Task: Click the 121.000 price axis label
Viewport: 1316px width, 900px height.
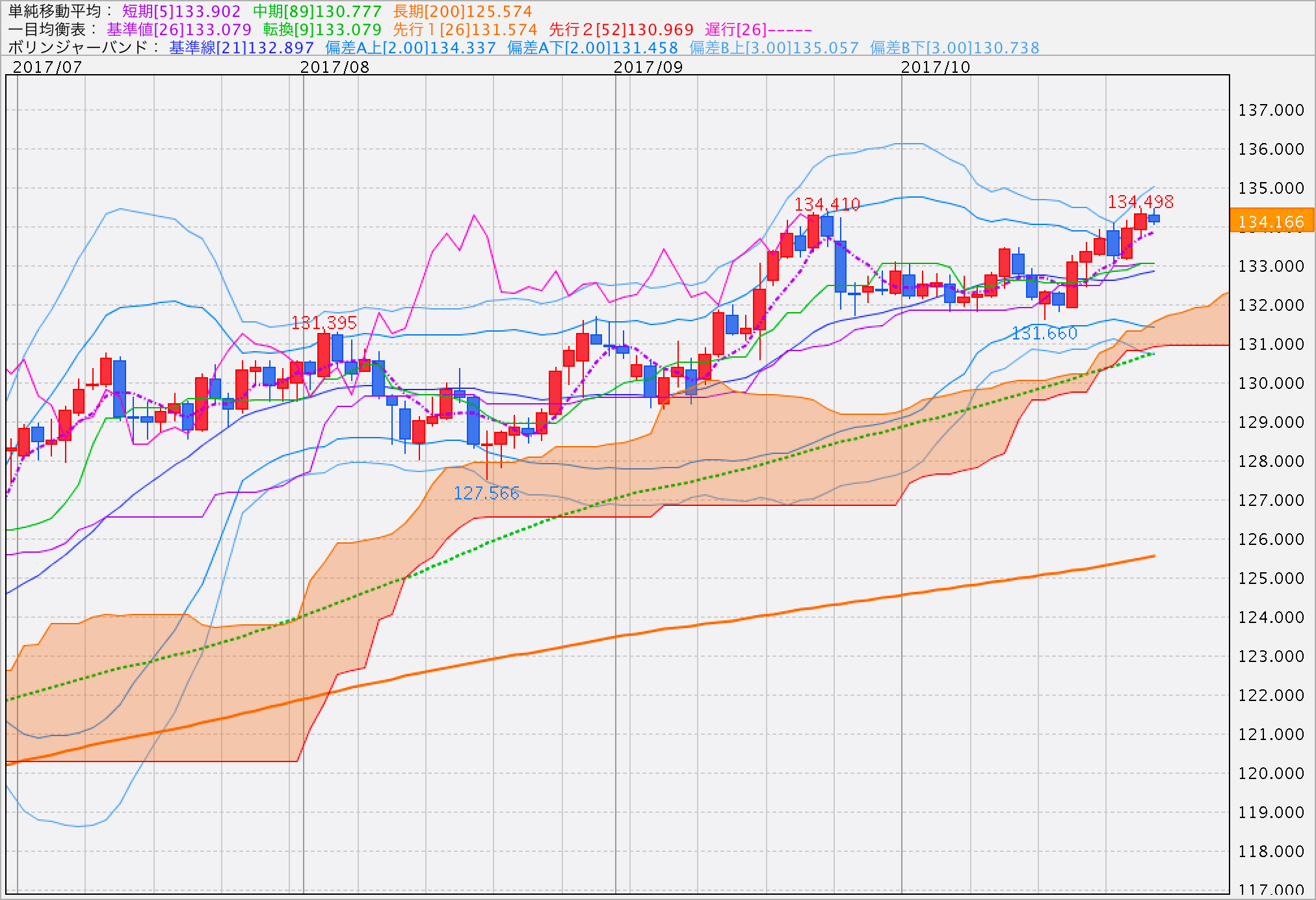Action: (x=1271, y=734)
